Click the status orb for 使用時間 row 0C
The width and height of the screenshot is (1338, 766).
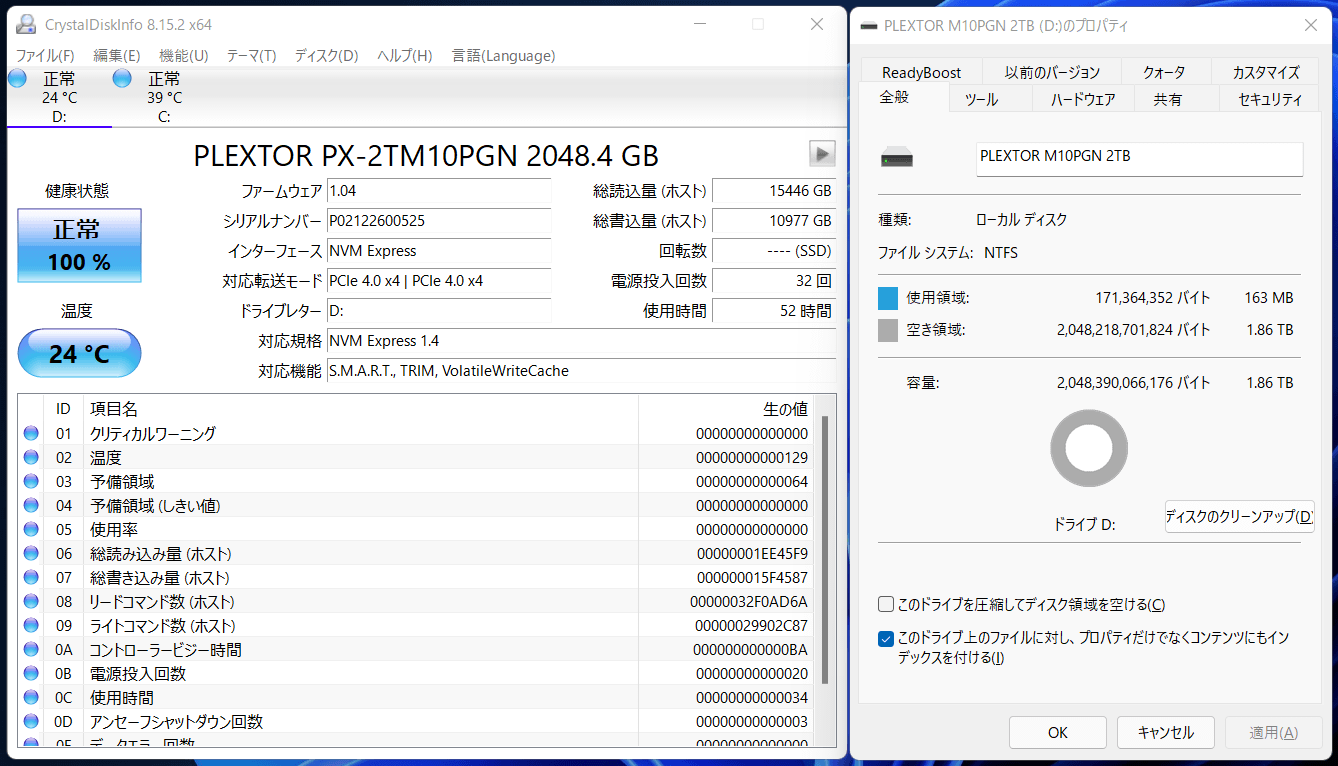31,697
